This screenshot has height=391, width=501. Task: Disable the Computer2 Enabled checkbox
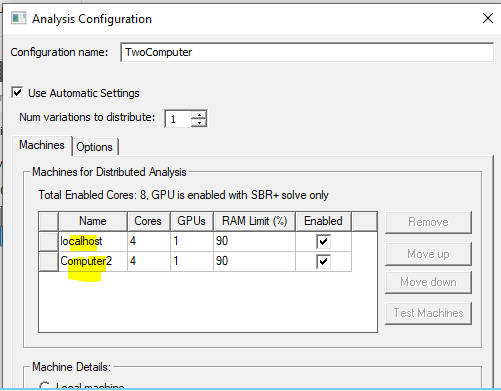click(x=323, y=261)
